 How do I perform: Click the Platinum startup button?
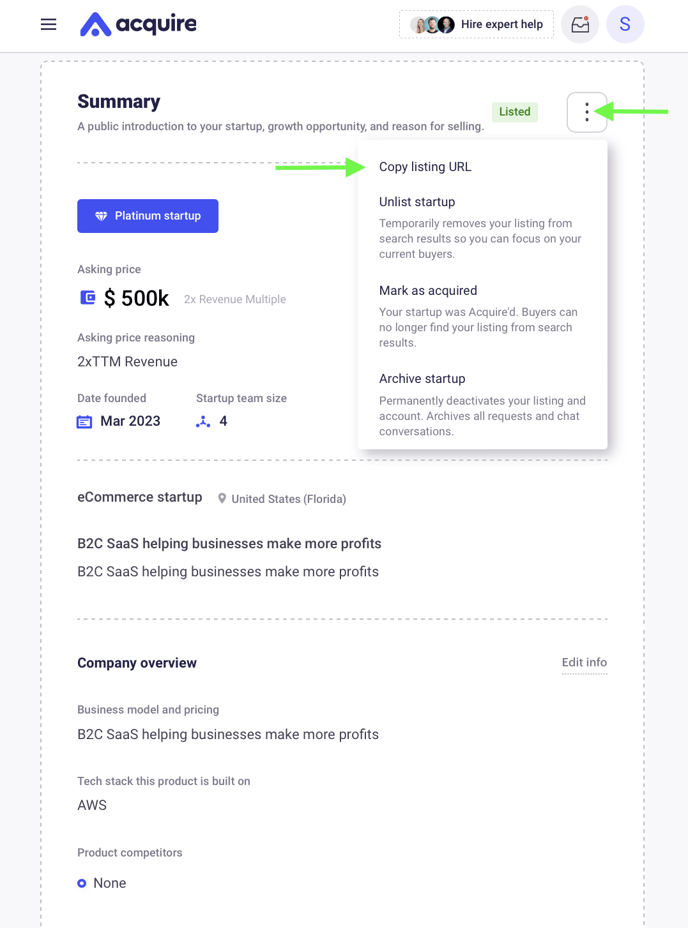147,216
